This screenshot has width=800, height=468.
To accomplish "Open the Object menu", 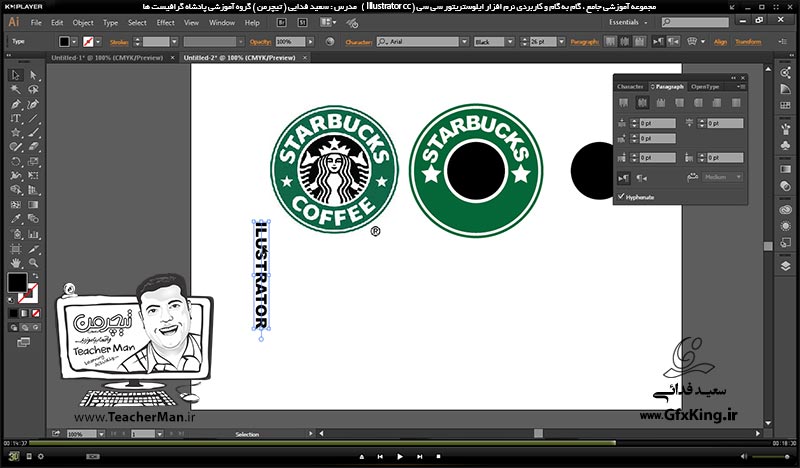I will coord(83,22).
